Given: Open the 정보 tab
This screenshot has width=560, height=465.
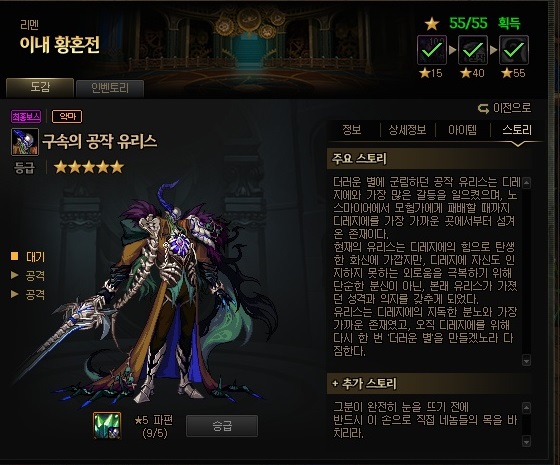Looking at the screenshot, I should pos(352,130).
